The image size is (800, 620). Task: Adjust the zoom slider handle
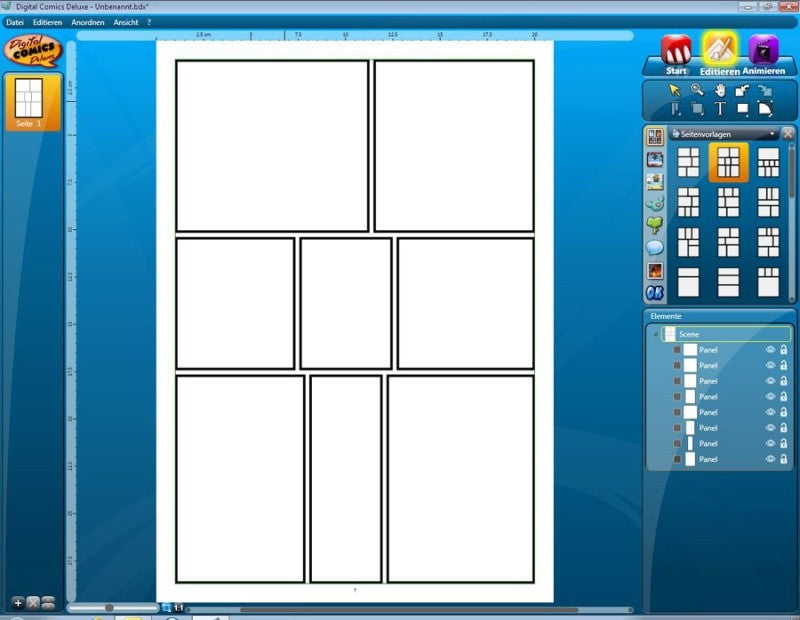click(109, 608)
